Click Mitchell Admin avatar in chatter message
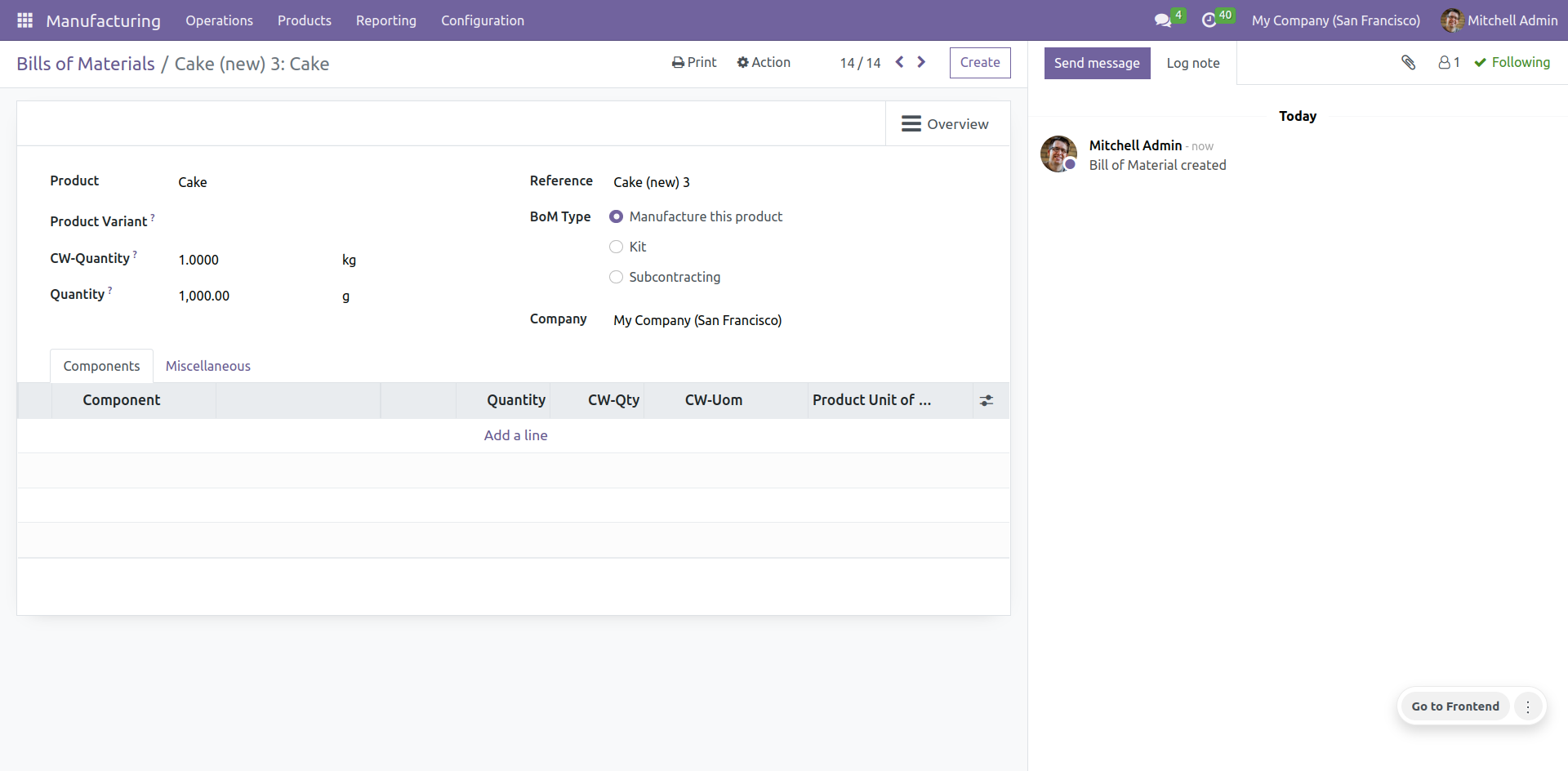Screen dimensions: 1568x771 [x=1058, y=154]
